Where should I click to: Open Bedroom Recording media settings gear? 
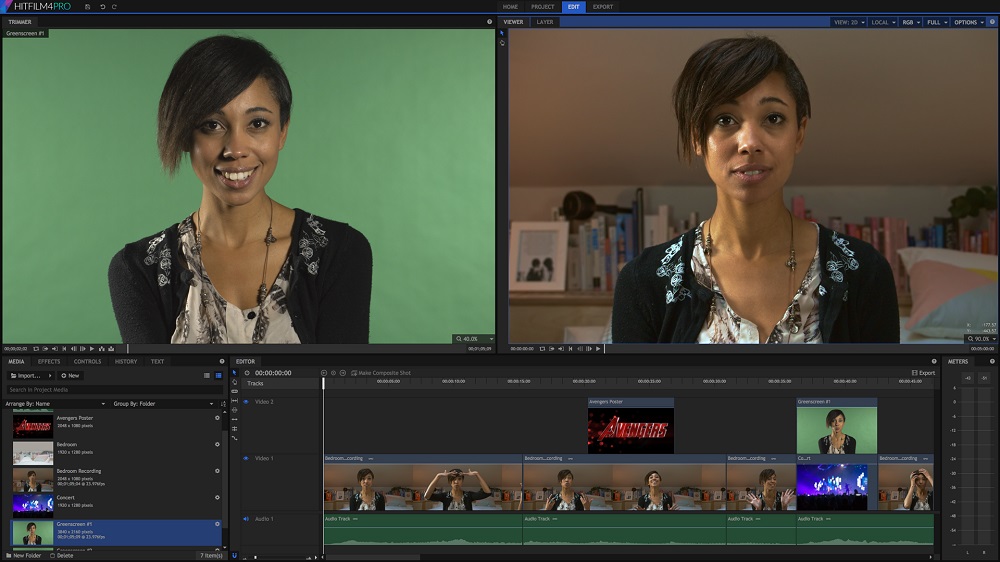(x=217, y=471)
